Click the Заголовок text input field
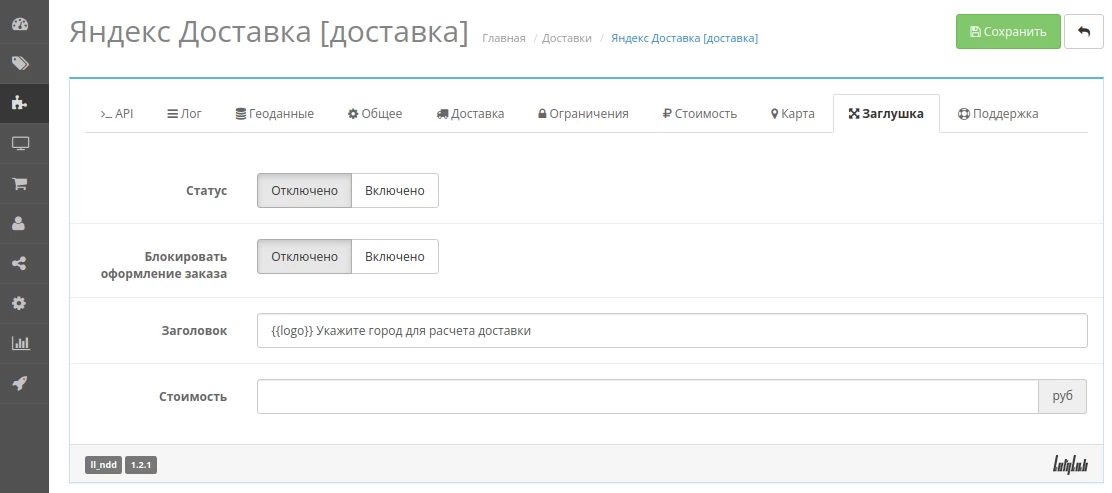 (672, 331)
